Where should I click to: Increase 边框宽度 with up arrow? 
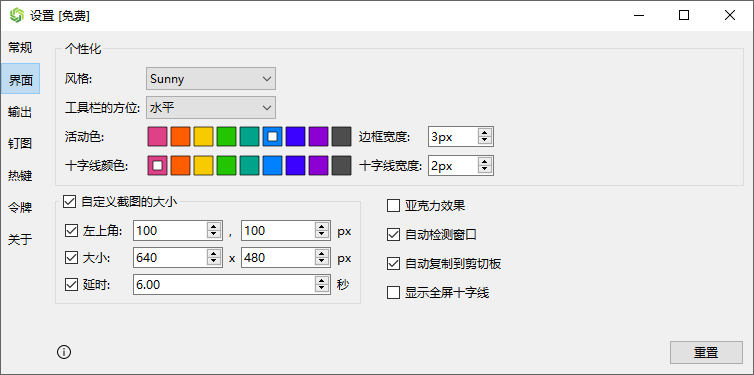pyautogui.click(x=485, y=133)
